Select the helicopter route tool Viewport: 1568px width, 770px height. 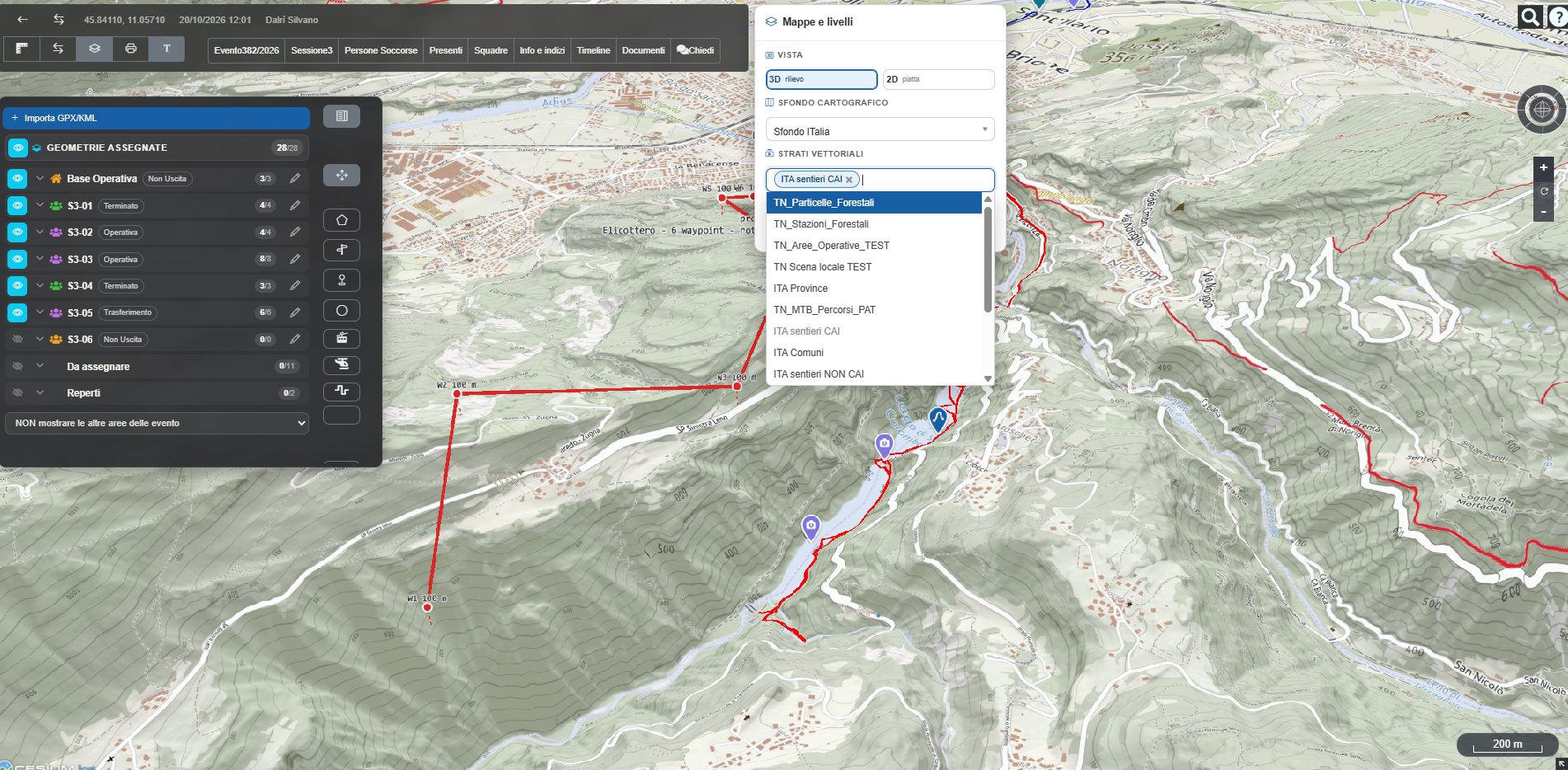click(341, 364)
